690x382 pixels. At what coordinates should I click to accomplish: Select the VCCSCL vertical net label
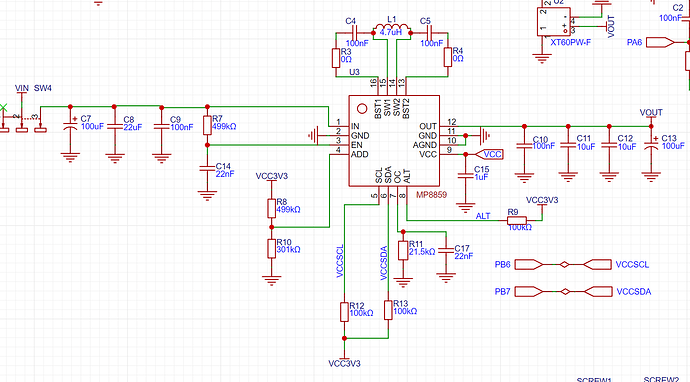(340, 261)
